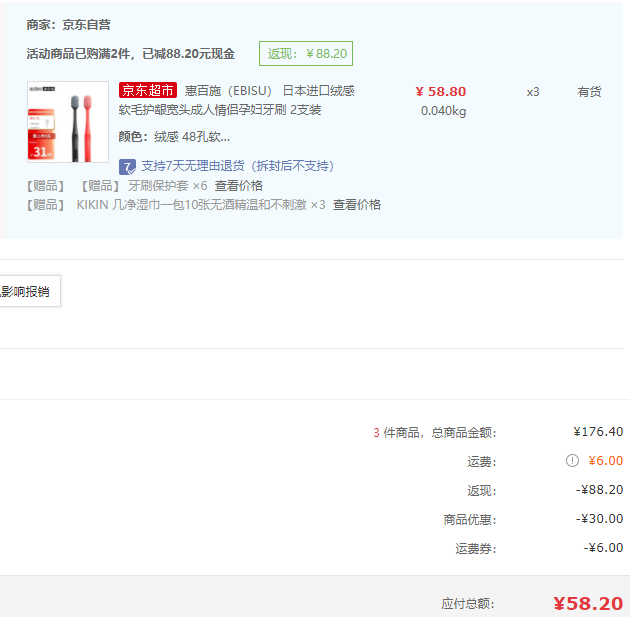Viewport: 630px width, 617px height.
Task: Click the 返现 -¥88.20 value
Action: click(x=599, y=490)
